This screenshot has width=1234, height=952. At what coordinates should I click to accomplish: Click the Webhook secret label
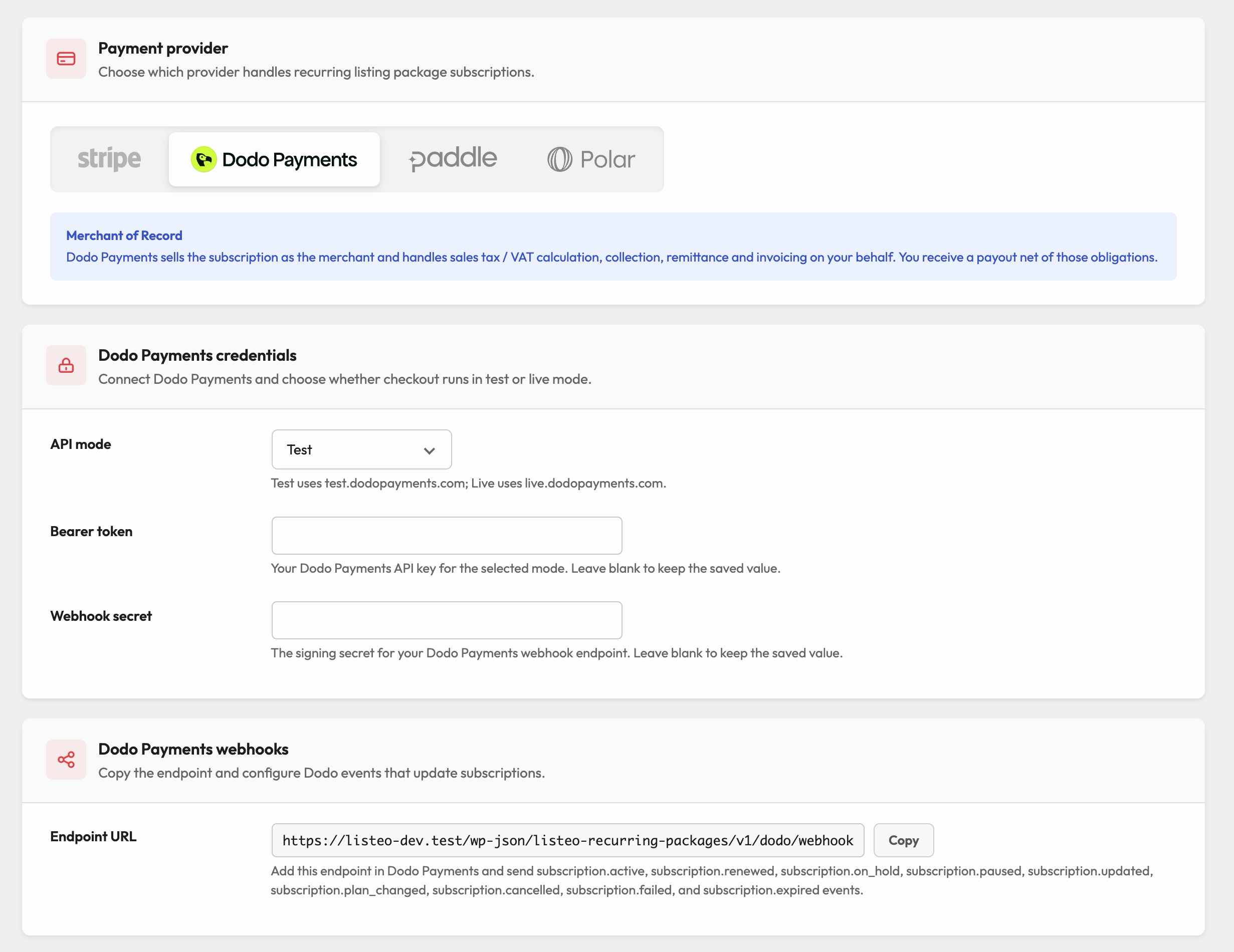click(101, 616)
